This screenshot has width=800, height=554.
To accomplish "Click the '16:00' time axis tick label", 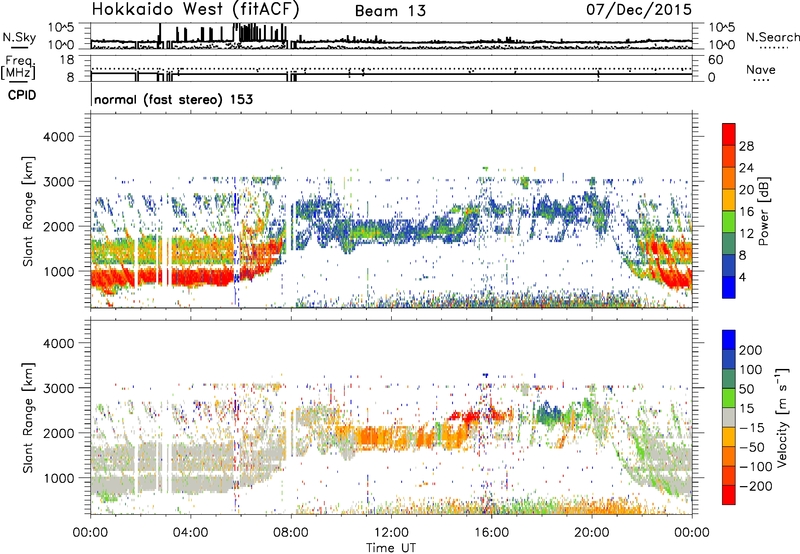I will click(x=491, y=533).
